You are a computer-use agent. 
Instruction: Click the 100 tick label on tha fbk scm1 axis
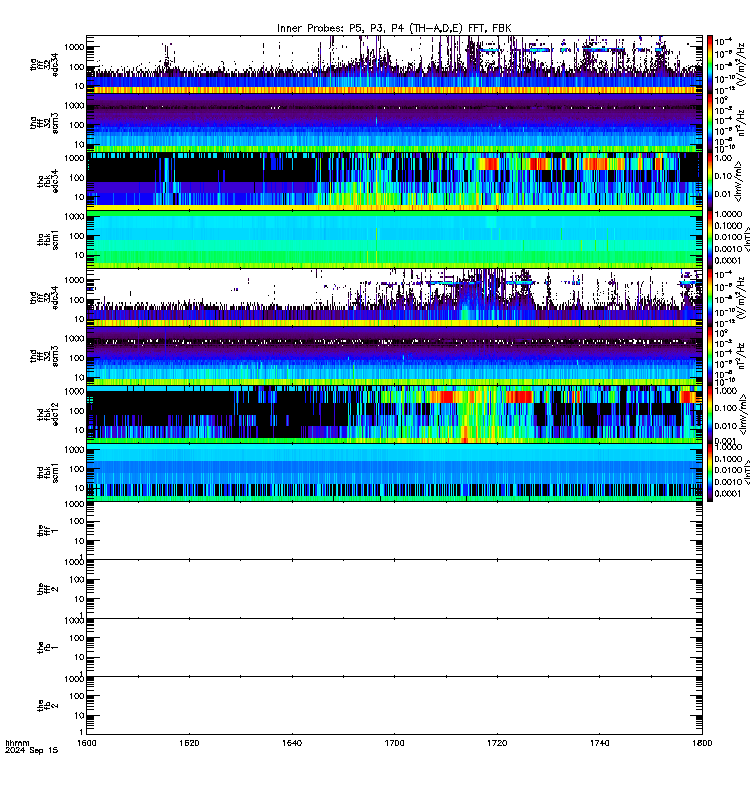click(x=77, y=236)
